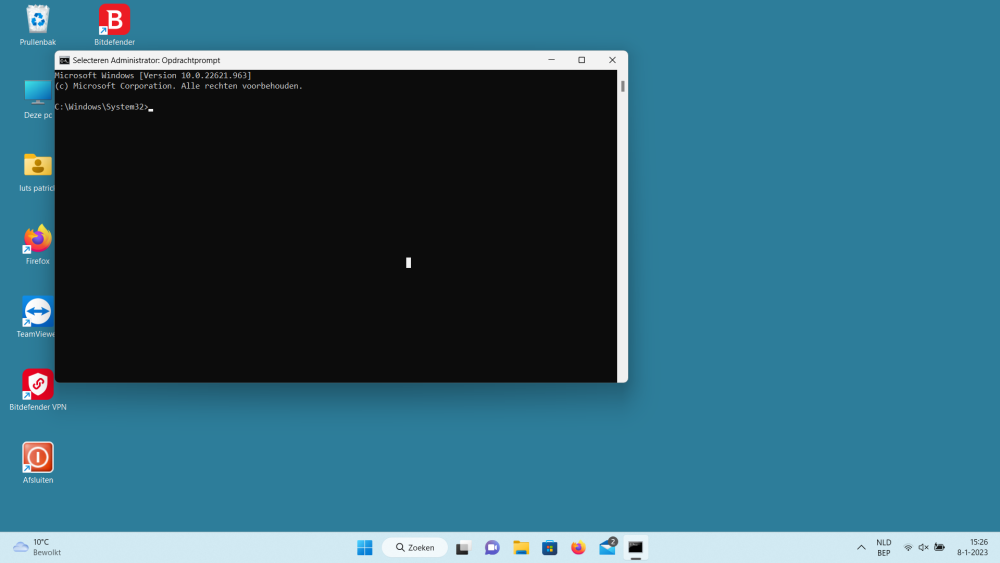Open the Mail app with notification badge
Viewport: 1000px width, 563px height.
[607, 547]
